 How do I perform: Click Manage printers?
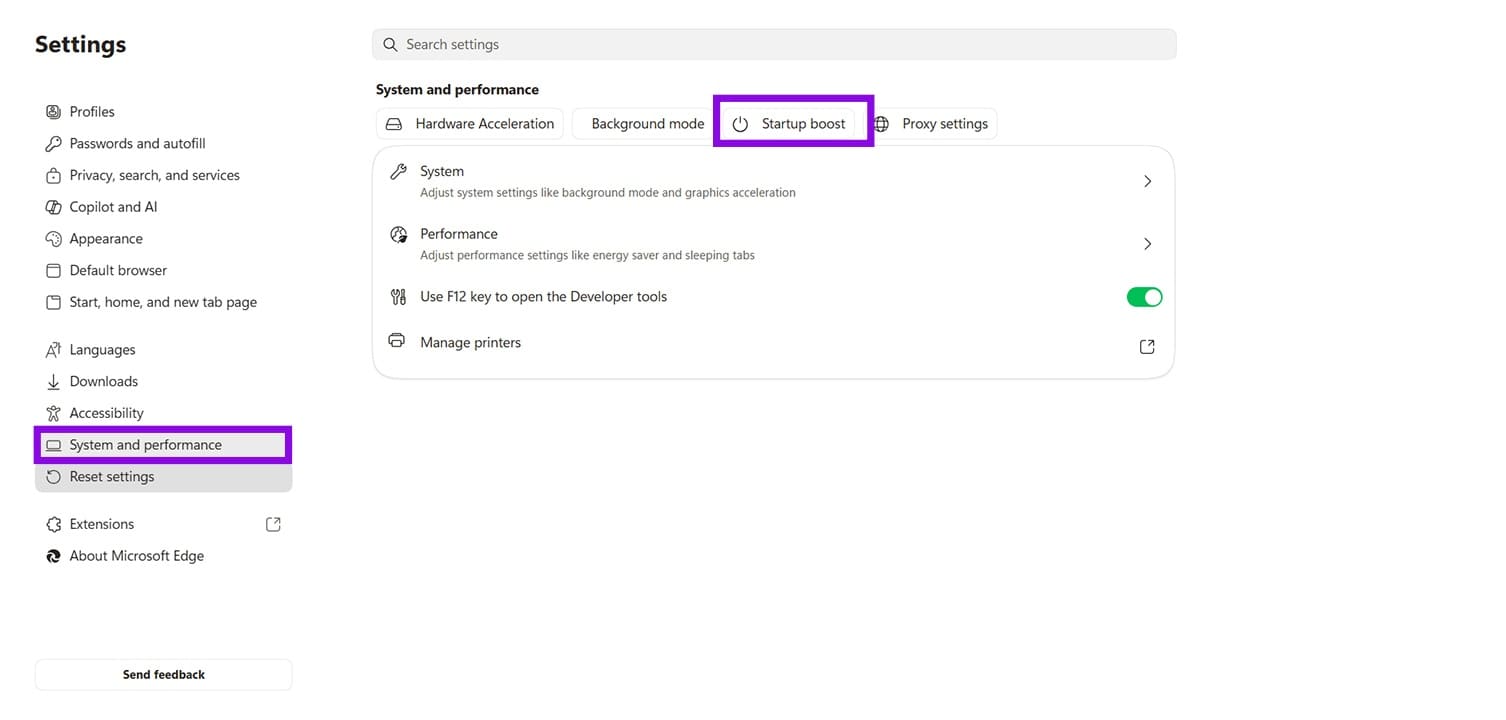[773, 343]
